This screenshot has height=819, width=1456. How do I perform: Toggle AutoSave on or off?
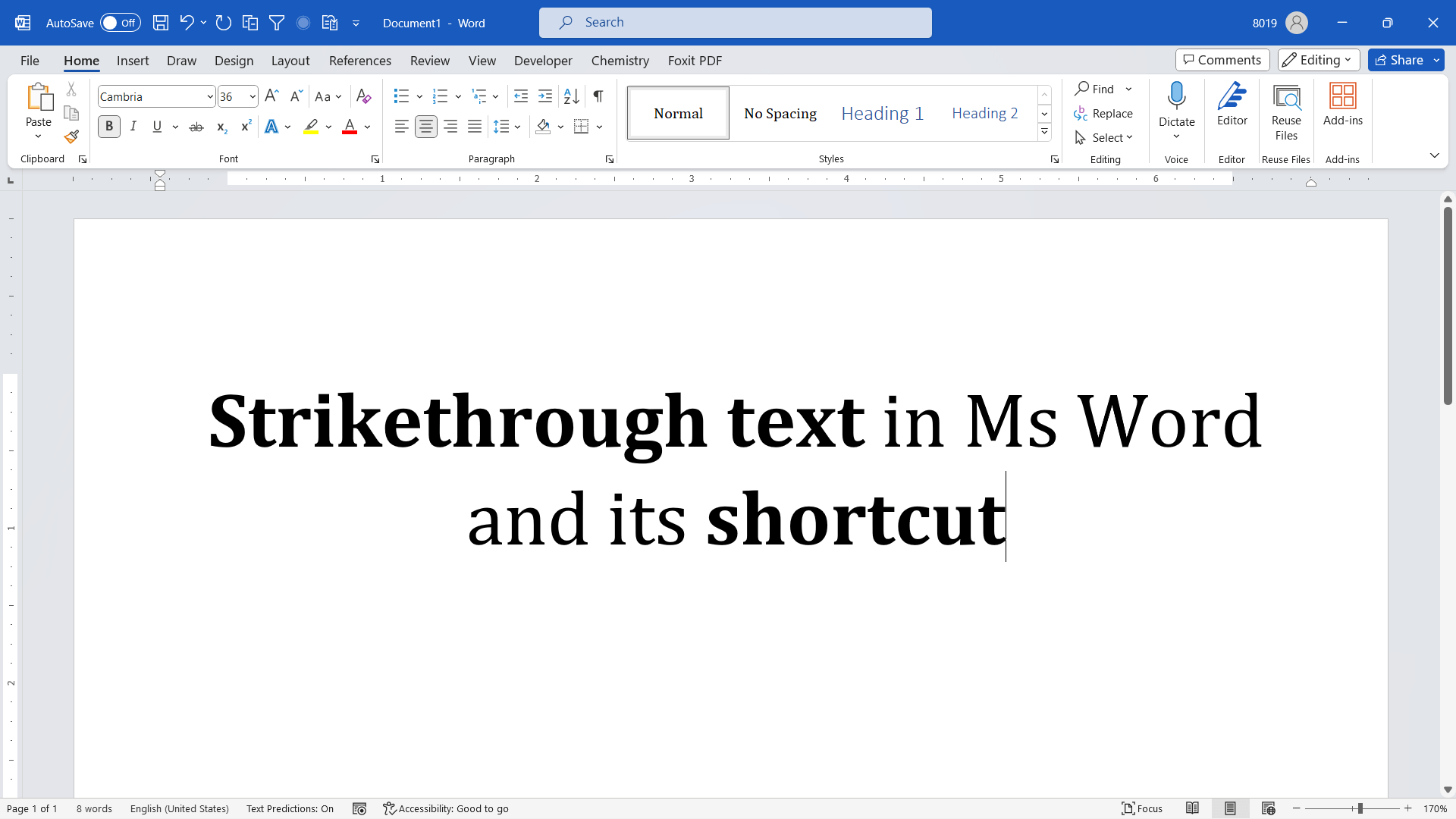click(x=118, y=22)
